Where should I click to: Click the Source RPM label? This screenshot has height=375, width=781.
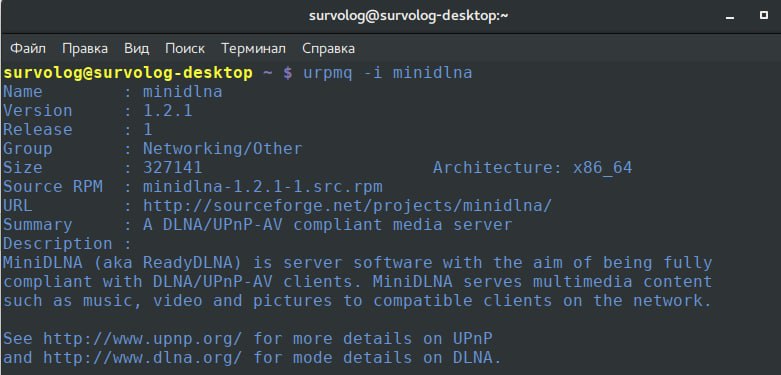[x=53, y=186]
